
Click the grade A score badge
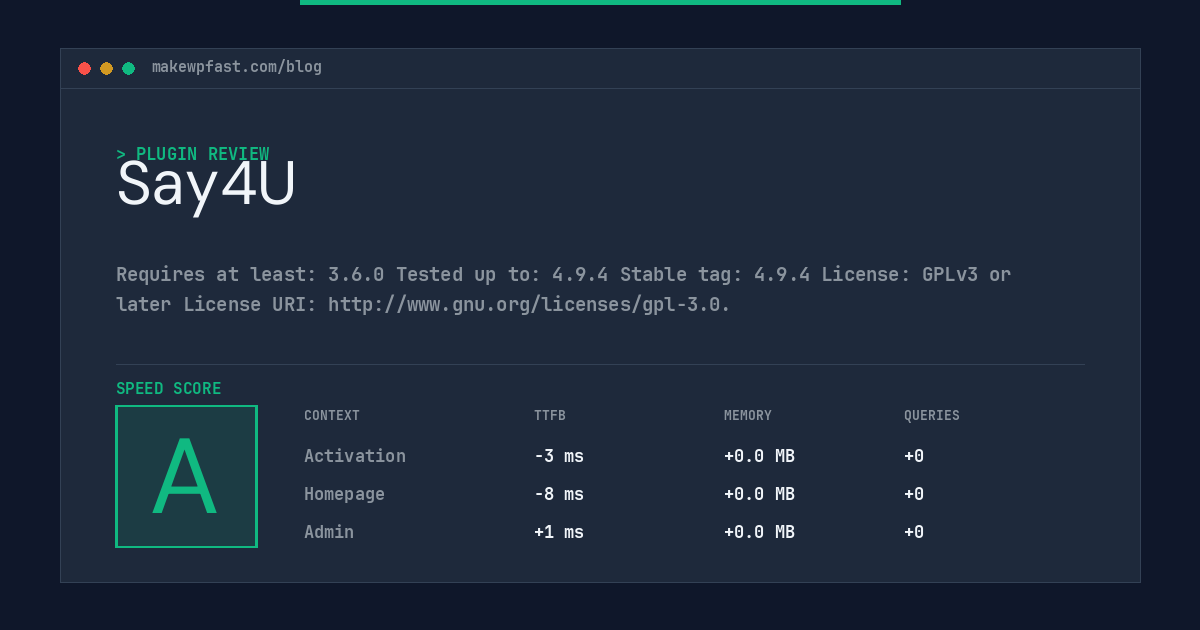[186, 476]
